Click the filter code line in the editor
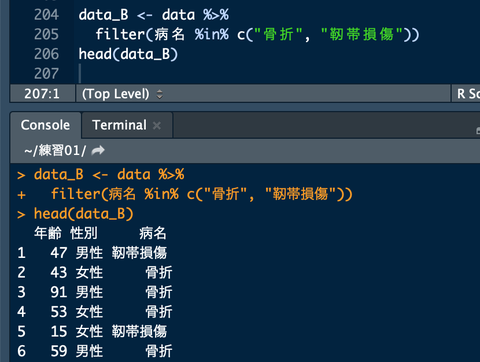The height and width of the screenshot is (362, 480). click(257, 35)
